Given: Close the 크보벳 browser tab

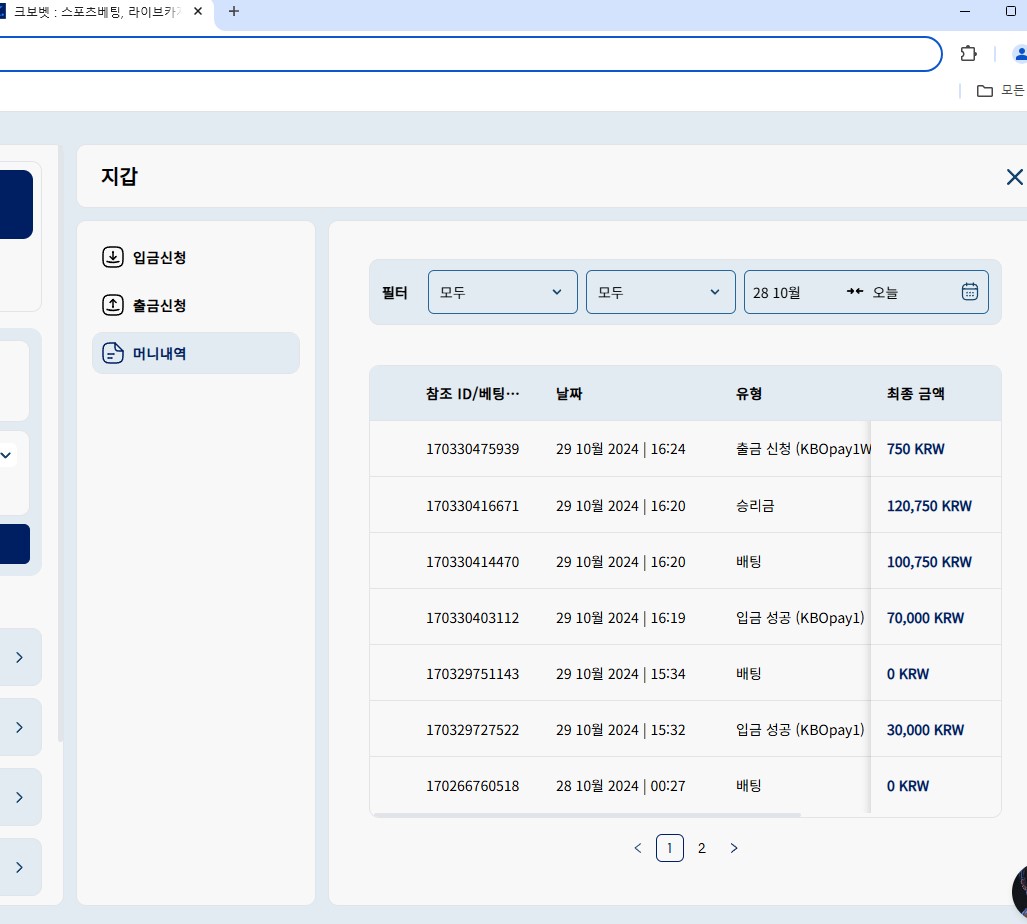Looking at the screenshot, I should [x=198, y=11].
